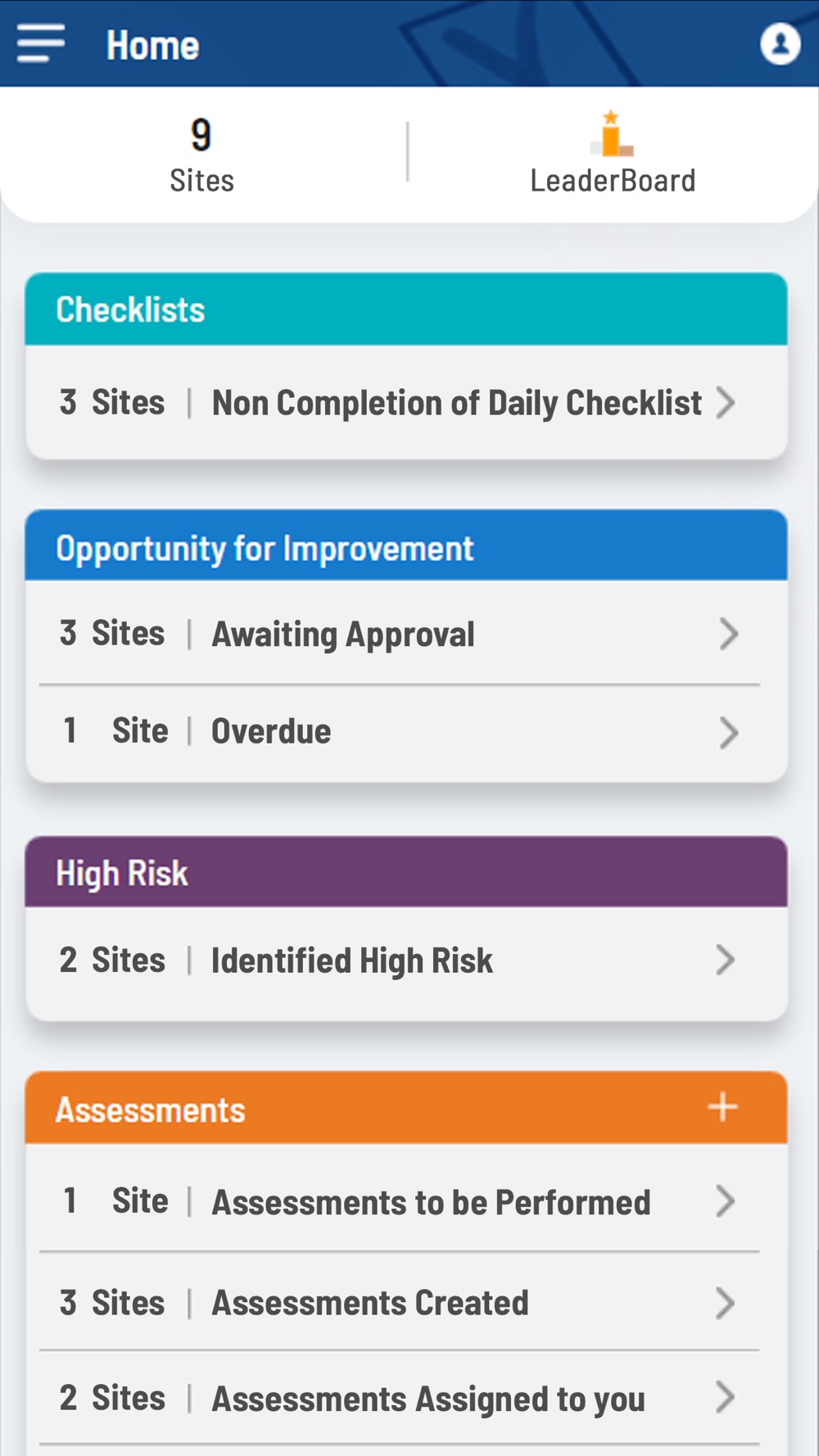Viewport: 819px width, 1456px height.
Task: Open the user profile icon
Action: (780, 44)
